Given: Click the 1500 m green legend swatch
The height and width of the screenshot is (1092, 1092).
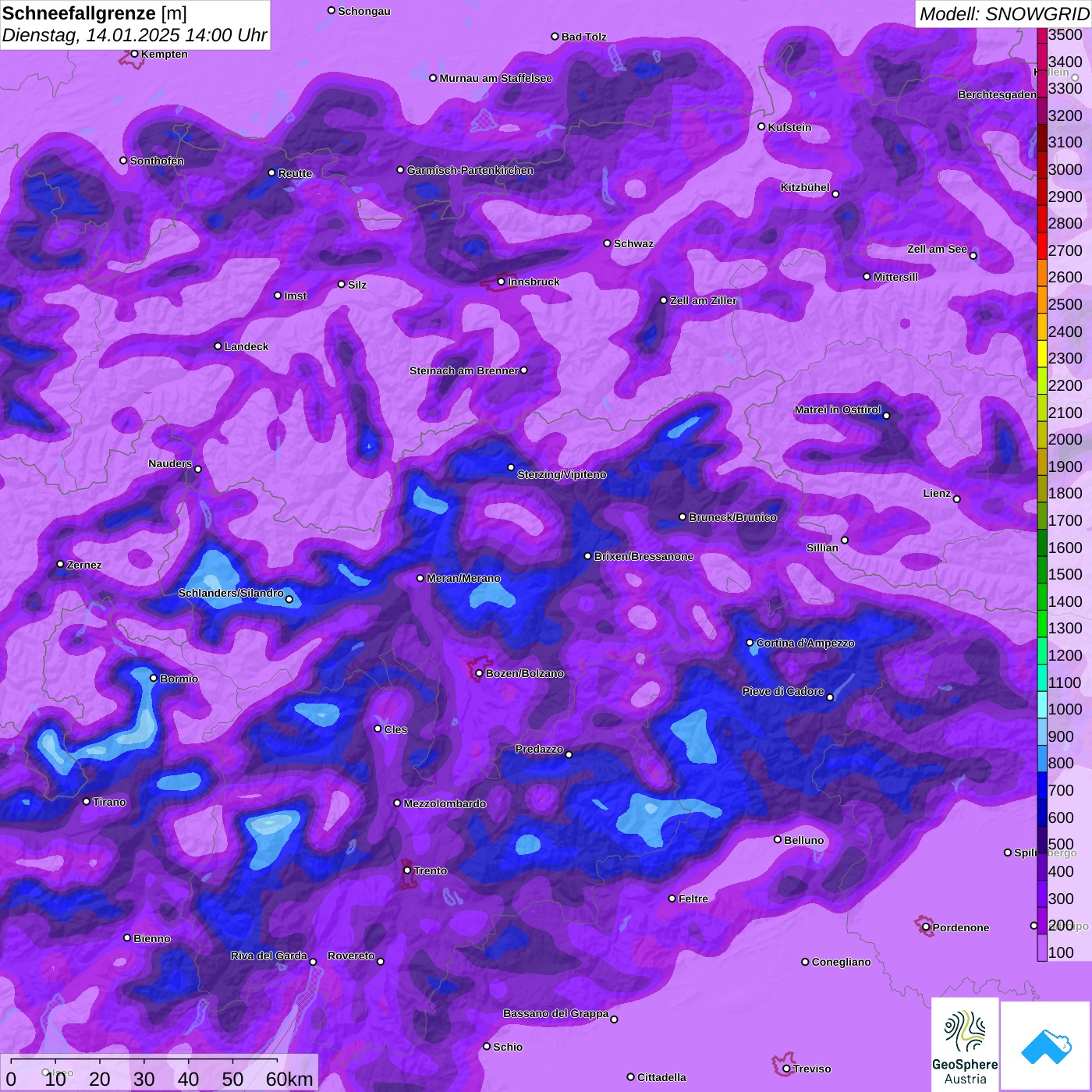Looking at the screenshot, I should coord(1042,569).
